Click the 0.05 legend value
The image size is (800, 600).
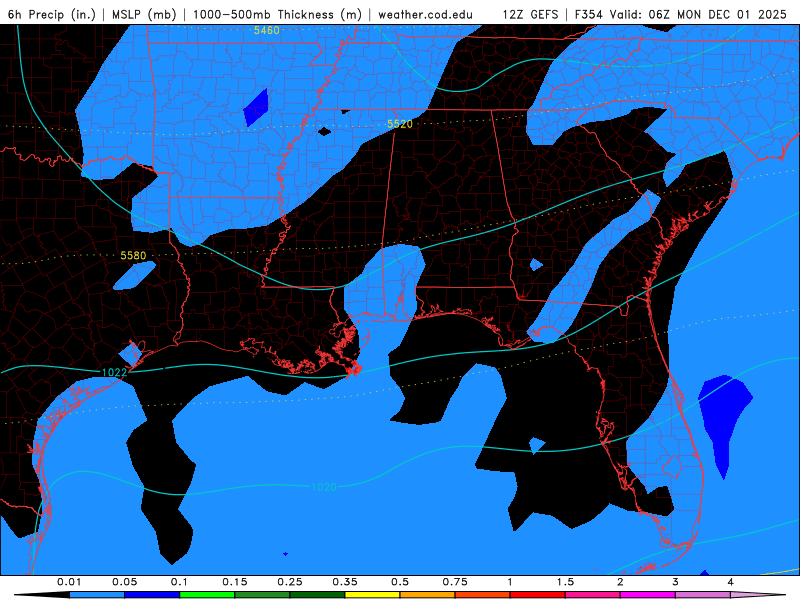pyautogui.click(x=124, y=582)
